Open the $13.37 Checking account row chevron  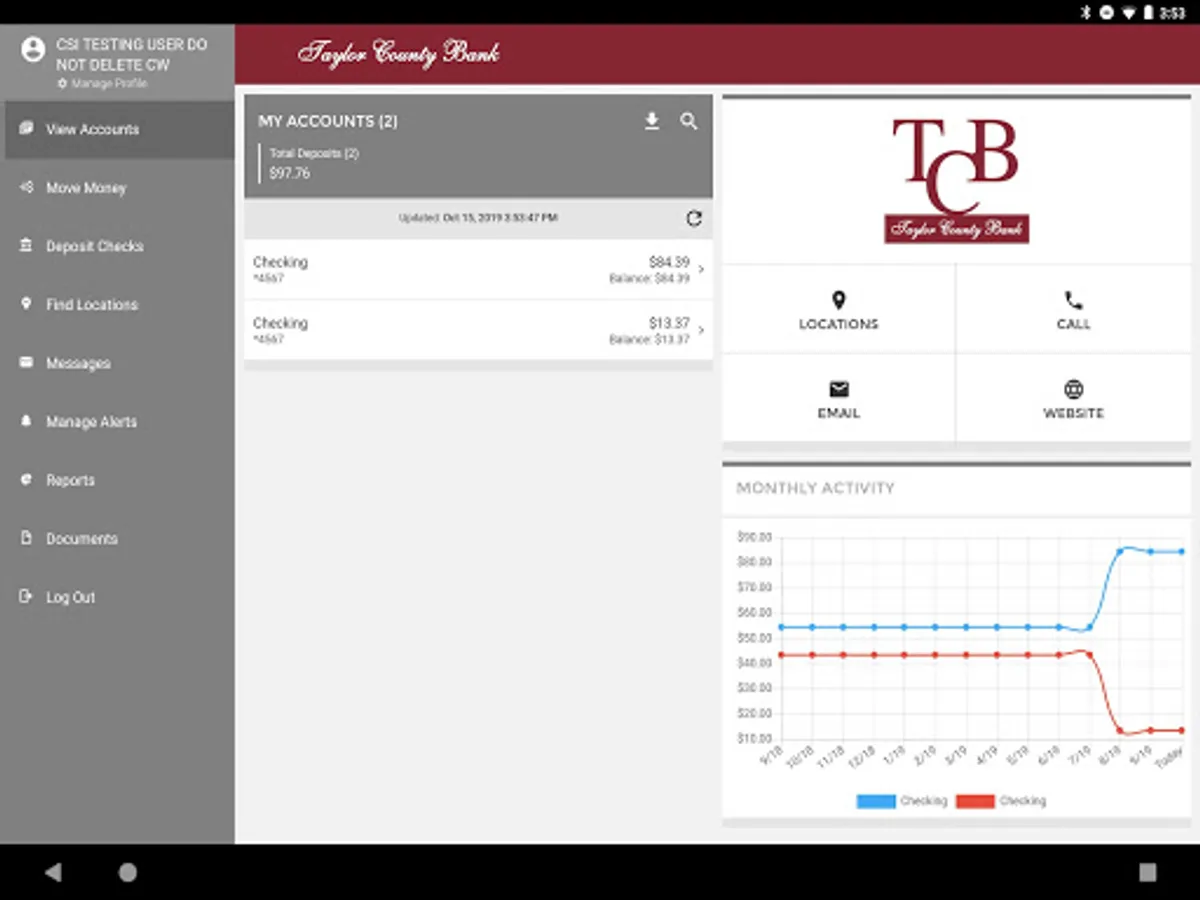(x=701, y=330)
